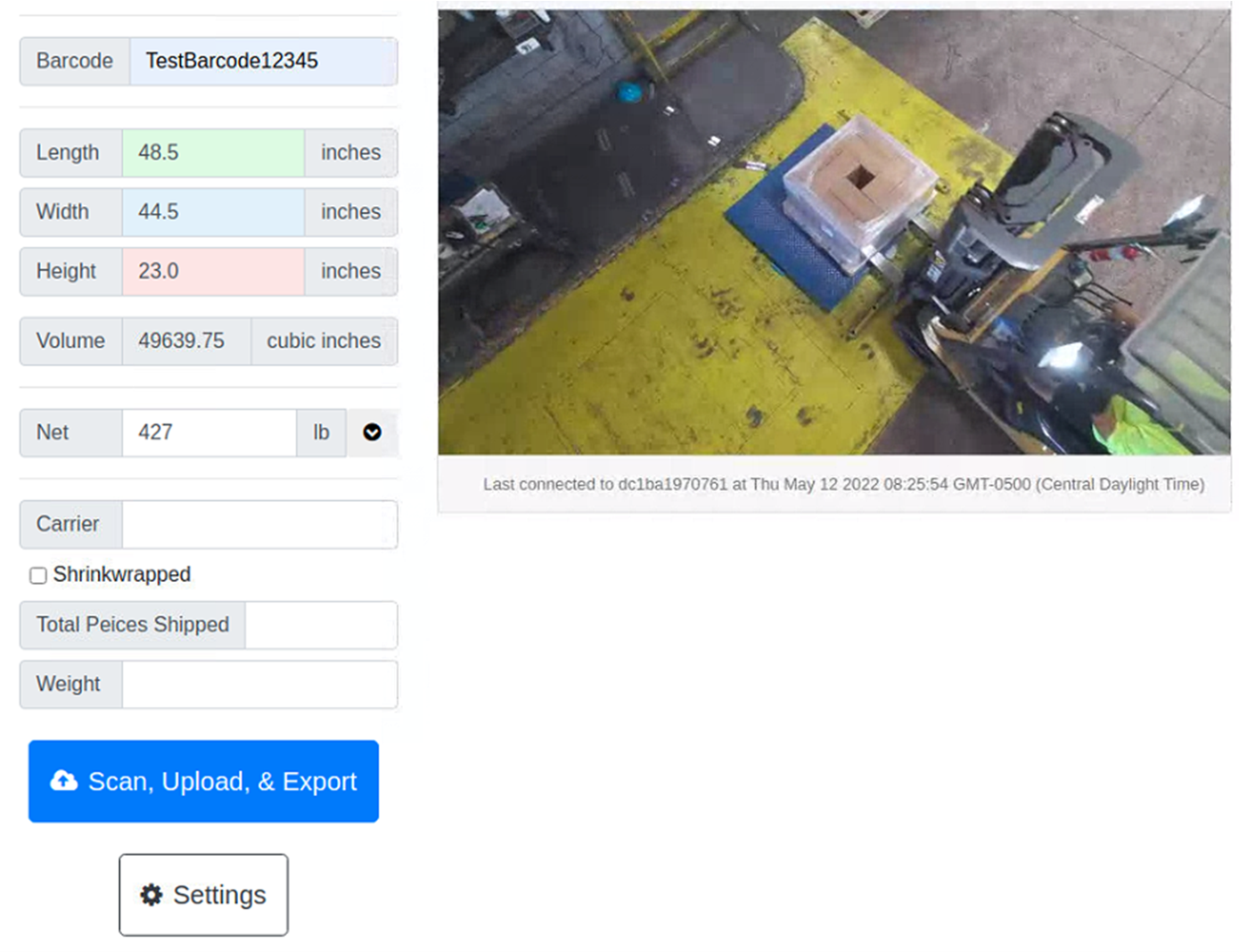Click Scan, Upload, & Export button
Viewport: 1239px width, 952px height.
(x=203, y=781)
